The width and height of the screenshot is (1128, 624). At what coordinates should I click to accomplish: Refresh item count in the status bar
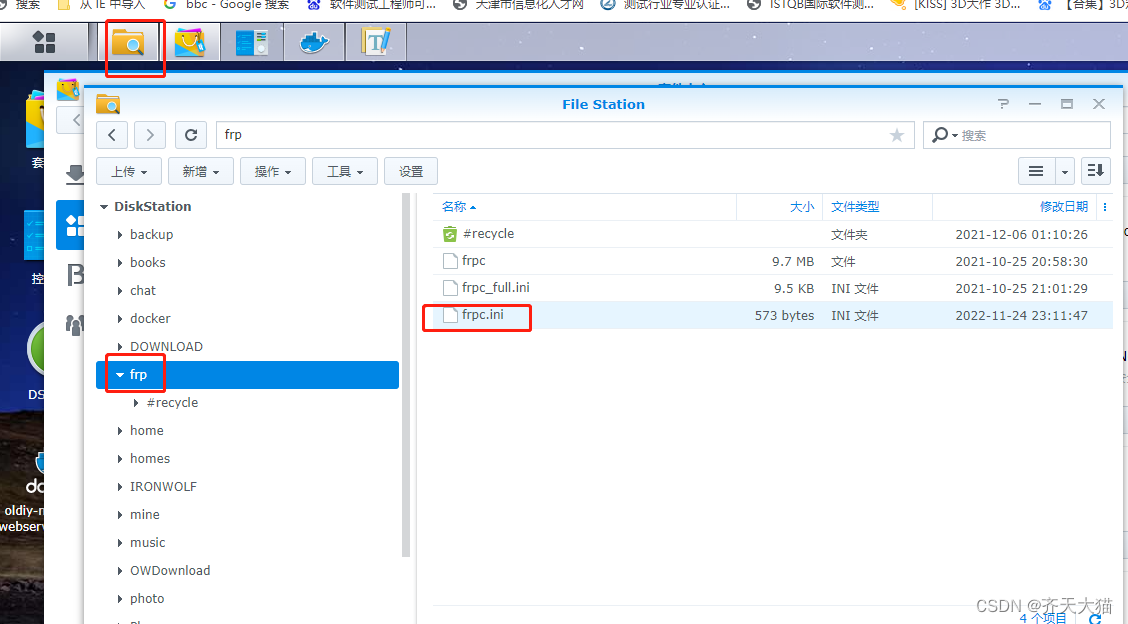click(x=1095, y=618)
